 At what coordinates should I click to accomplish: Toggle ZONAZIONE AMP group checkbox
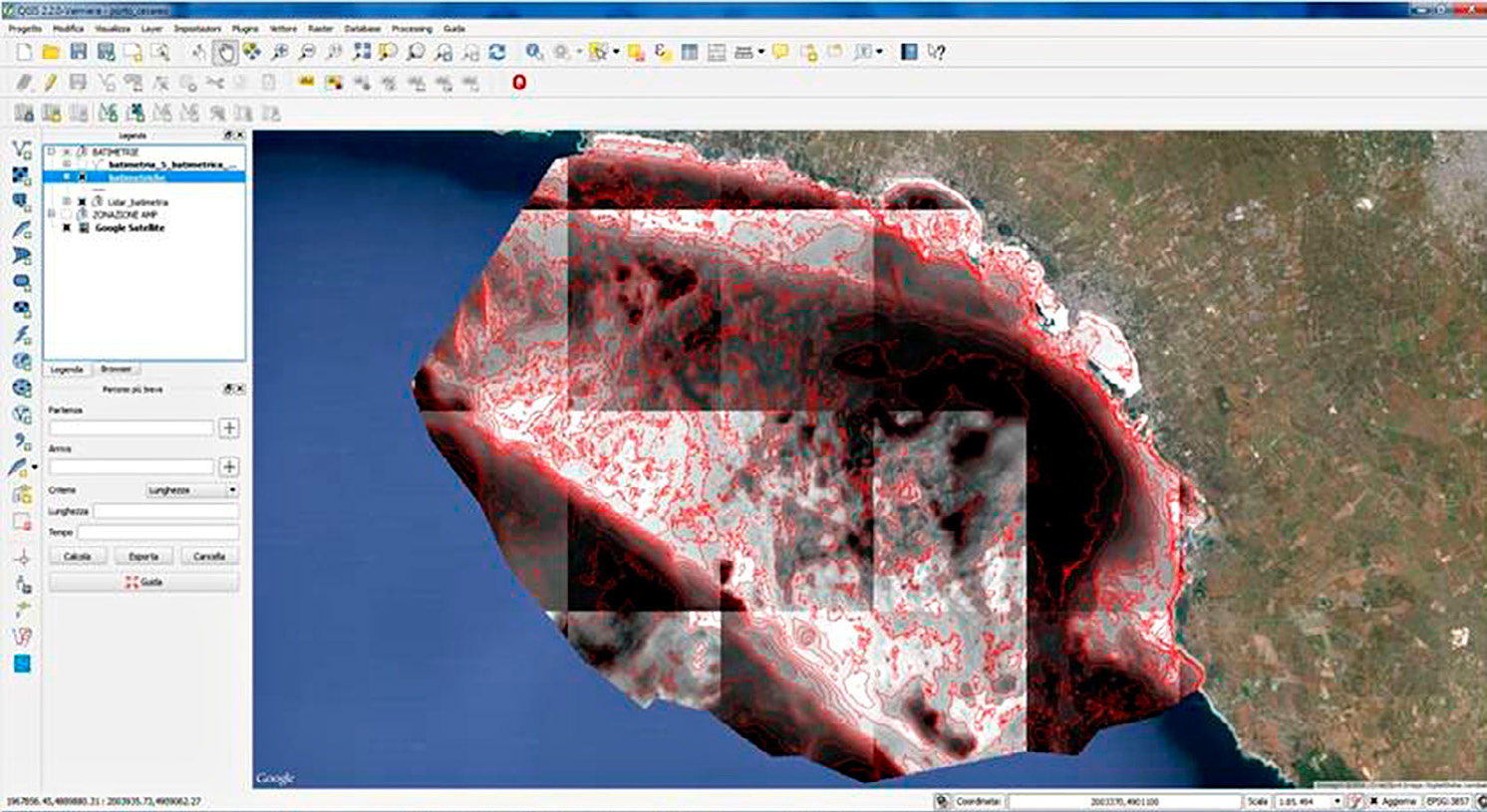67,214
